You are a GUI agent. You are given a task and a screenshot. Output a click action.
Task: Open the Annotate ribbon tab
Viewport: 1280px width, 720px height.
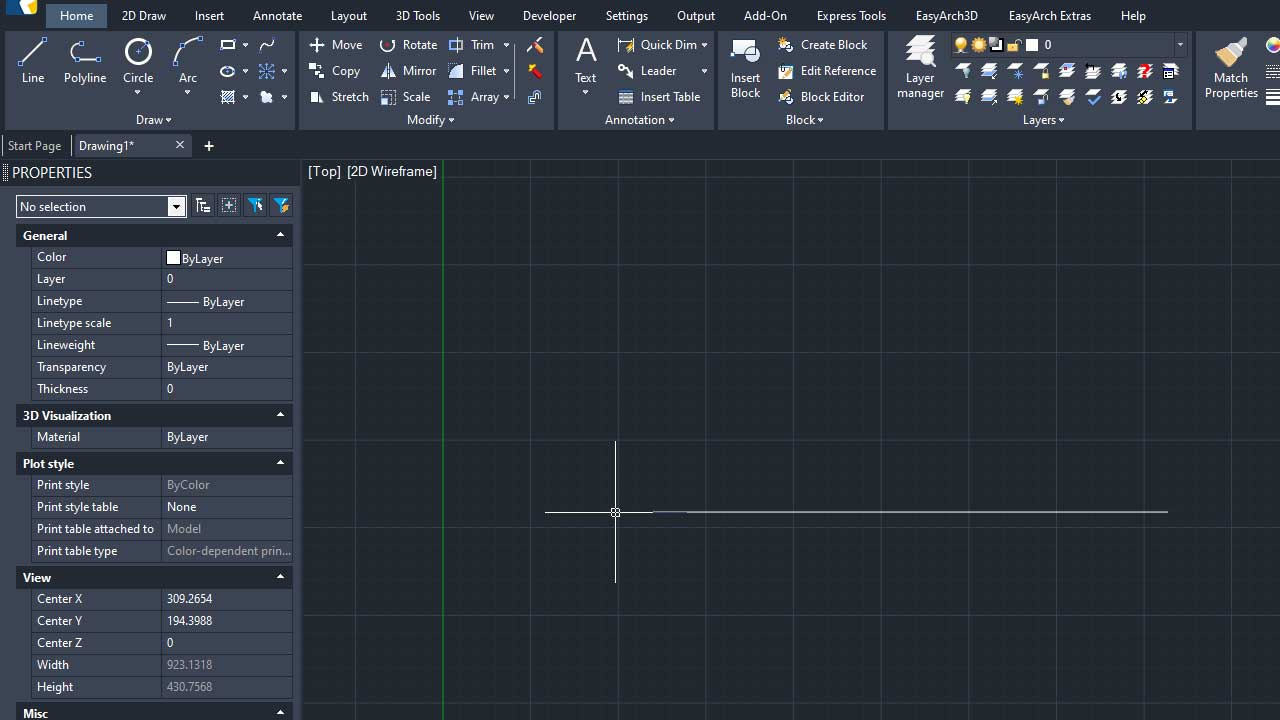click(277, 16)
